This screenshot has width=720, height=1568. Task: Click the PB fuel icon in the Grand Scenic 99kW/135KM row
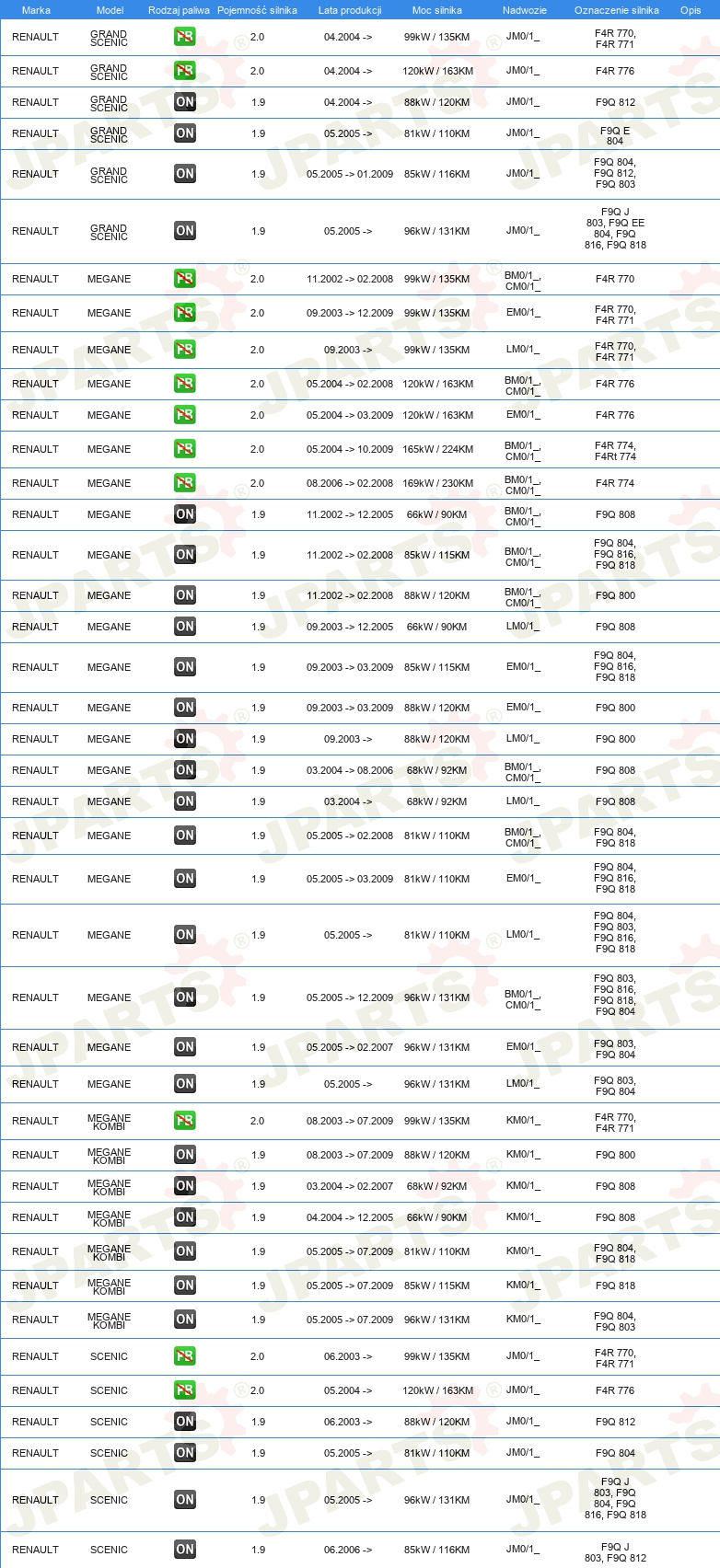(185, 37)
